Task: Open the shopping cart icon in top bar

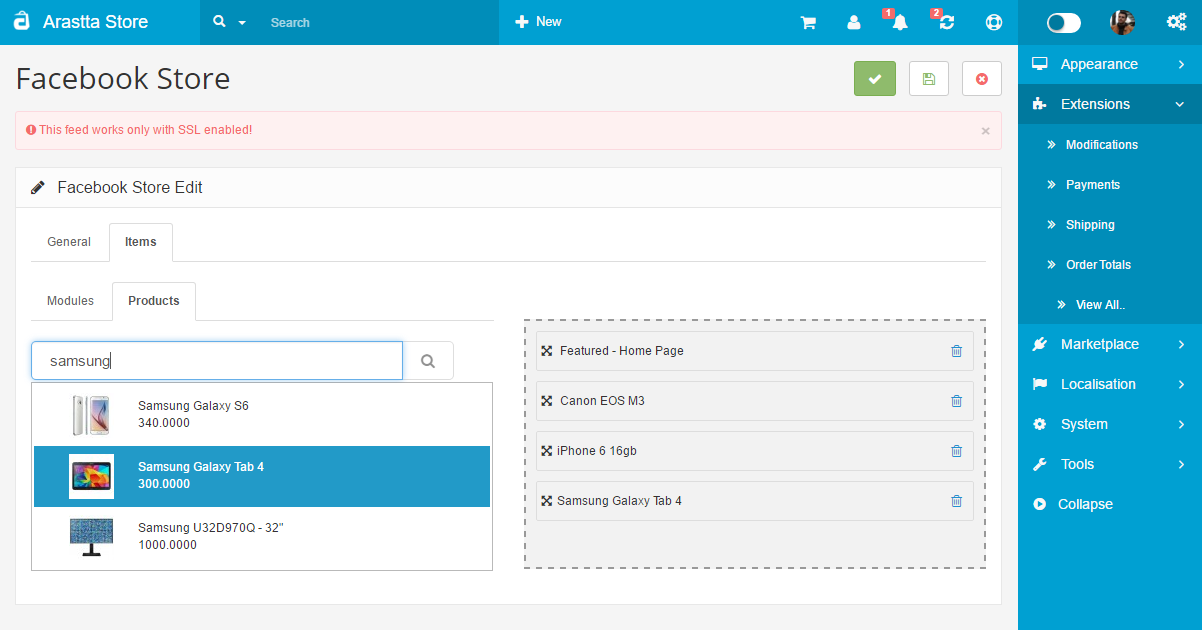Action: click(808, 22)
